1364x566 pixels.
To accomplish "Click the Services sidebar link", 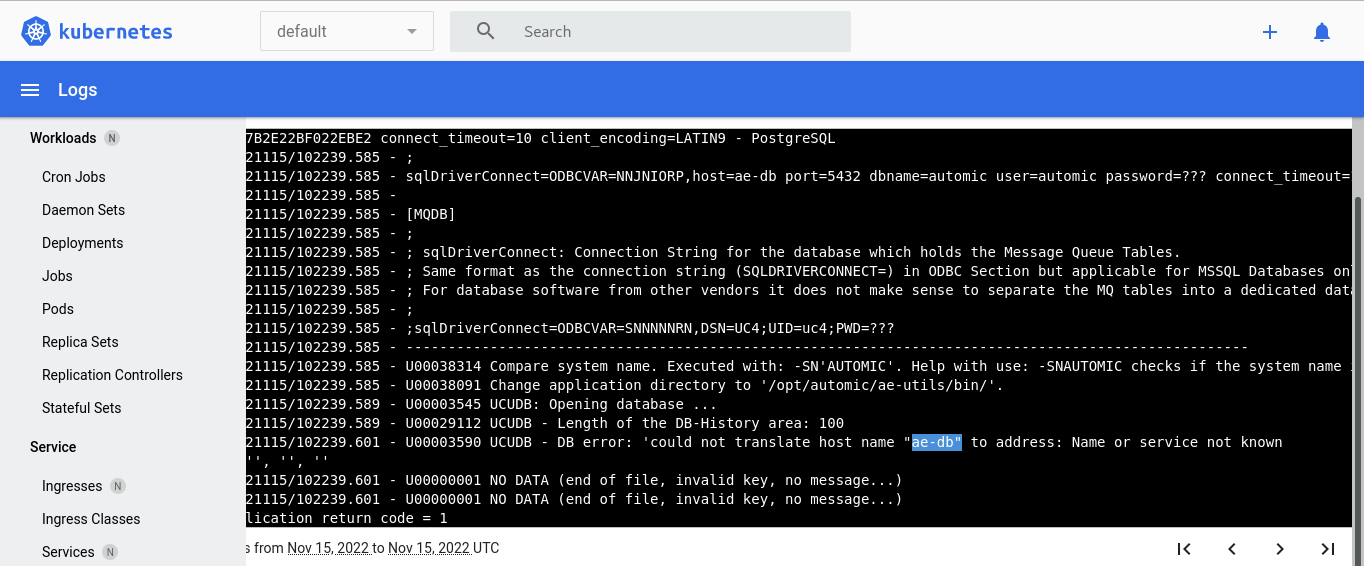I will [68, 552].
